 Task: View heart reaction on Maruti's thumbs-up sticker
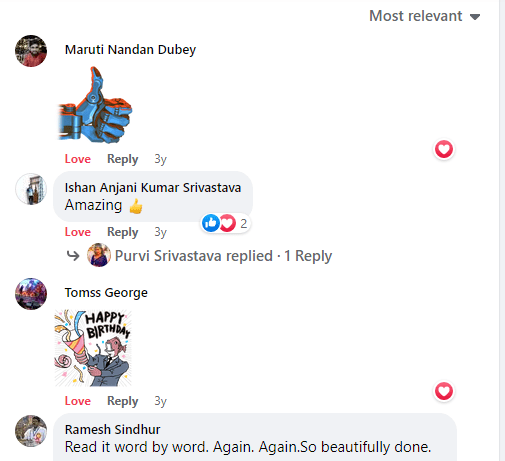(444, 149)
